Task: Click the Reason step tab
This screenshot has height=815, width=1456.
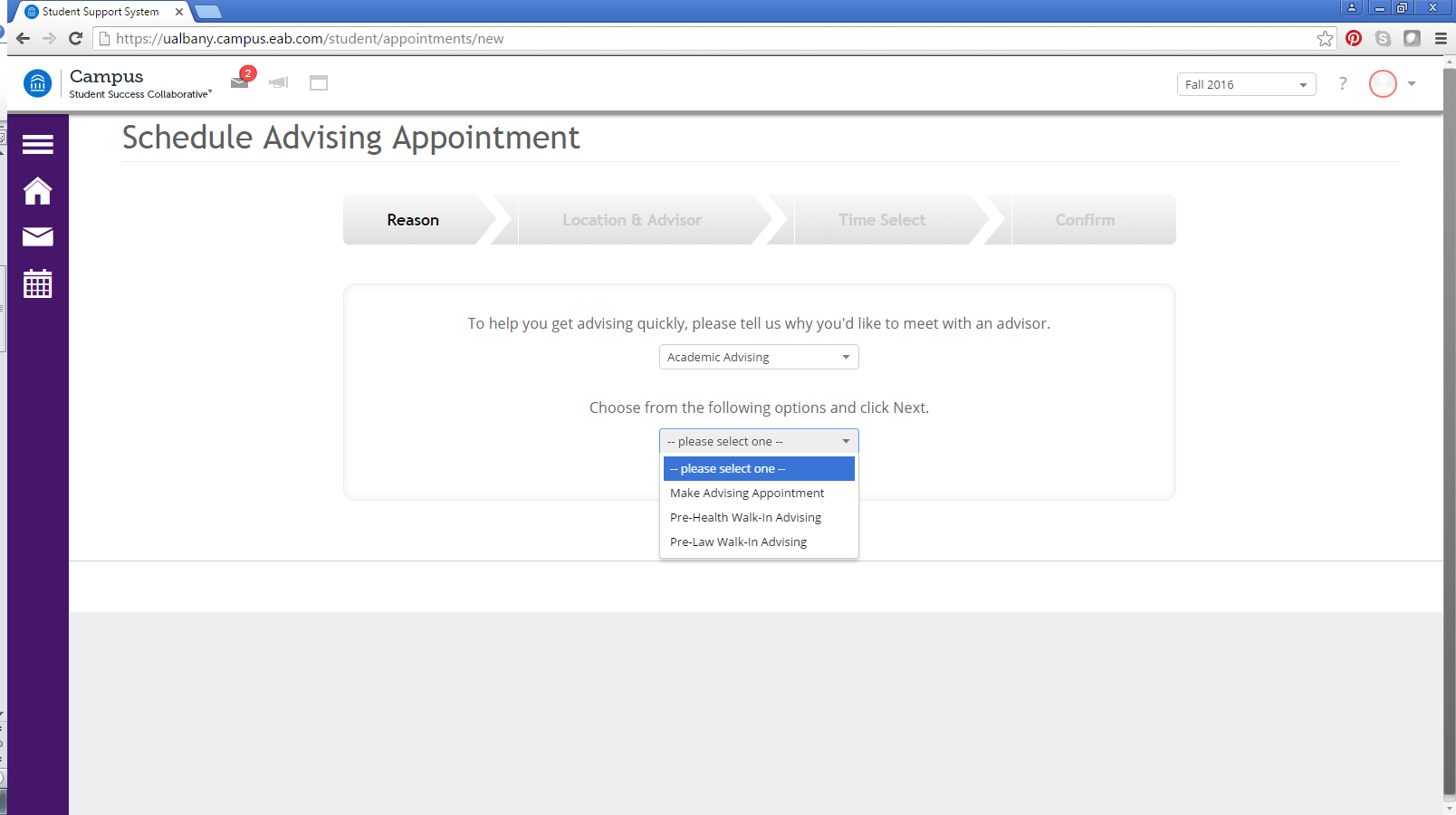Action: click(x=413, y=220)
